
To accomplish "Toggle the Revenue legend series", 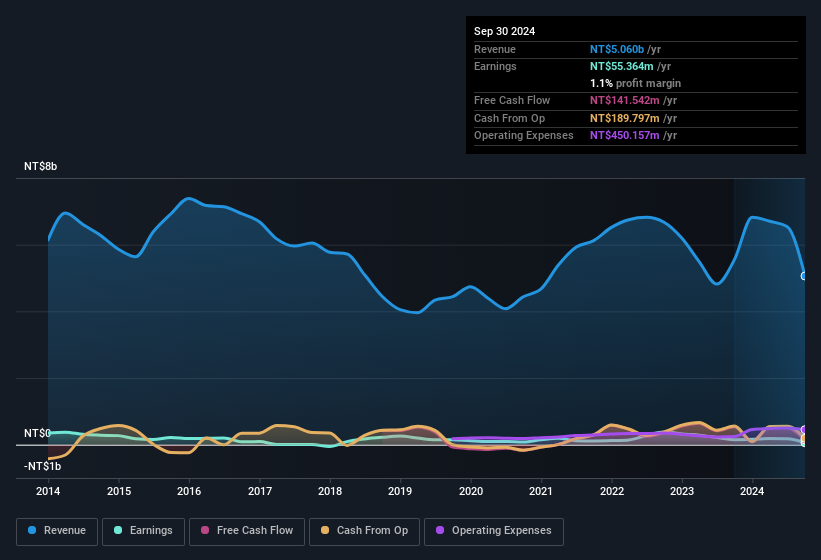I will click(57, 531).
